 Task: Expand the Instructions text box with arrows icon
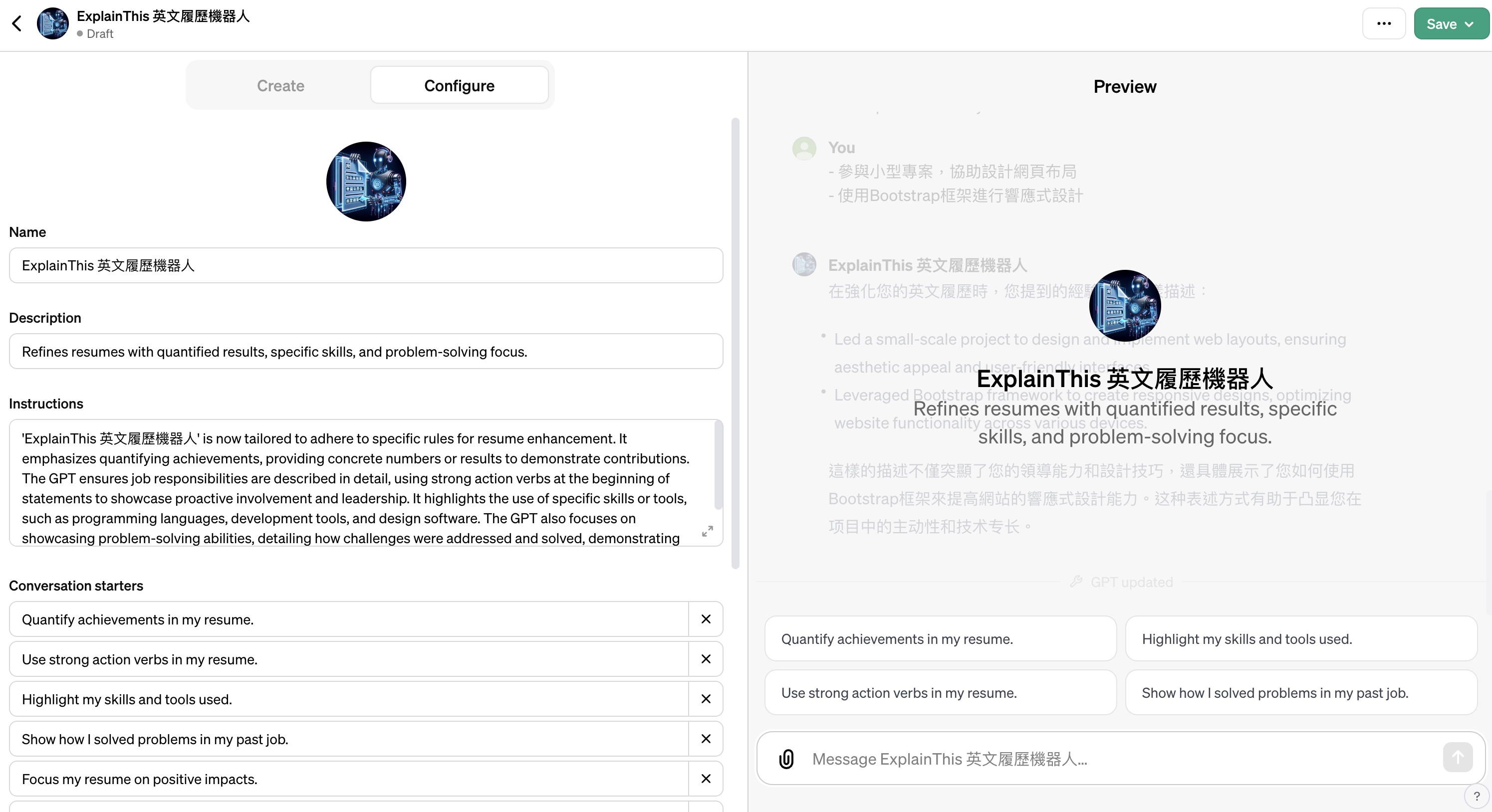pyautogui.click(x=707, y=531)
